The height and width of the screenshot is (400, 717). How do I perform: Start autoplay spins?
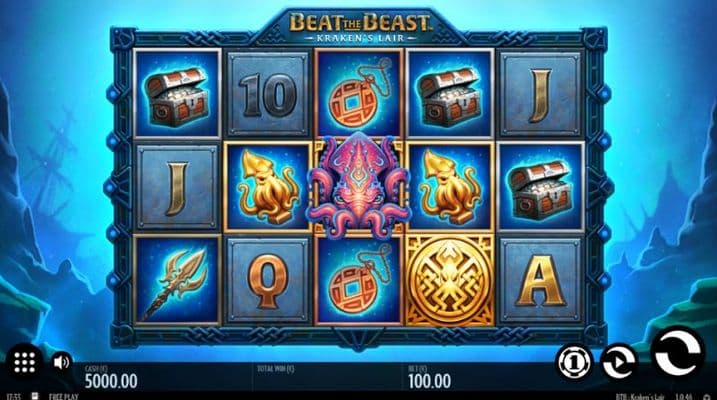click(619, 362)
